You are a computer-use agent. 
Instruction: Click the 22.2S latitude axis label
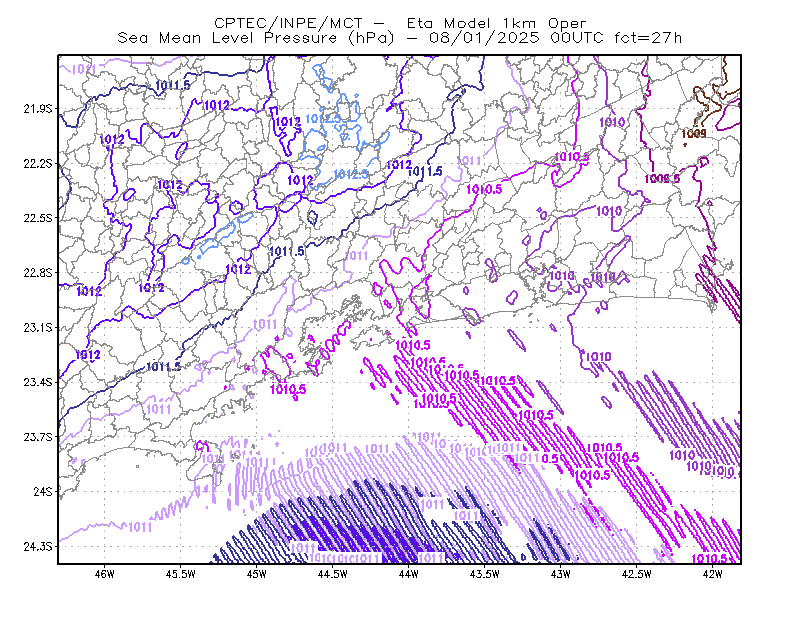pyautogui.click(x=38, y=163)
